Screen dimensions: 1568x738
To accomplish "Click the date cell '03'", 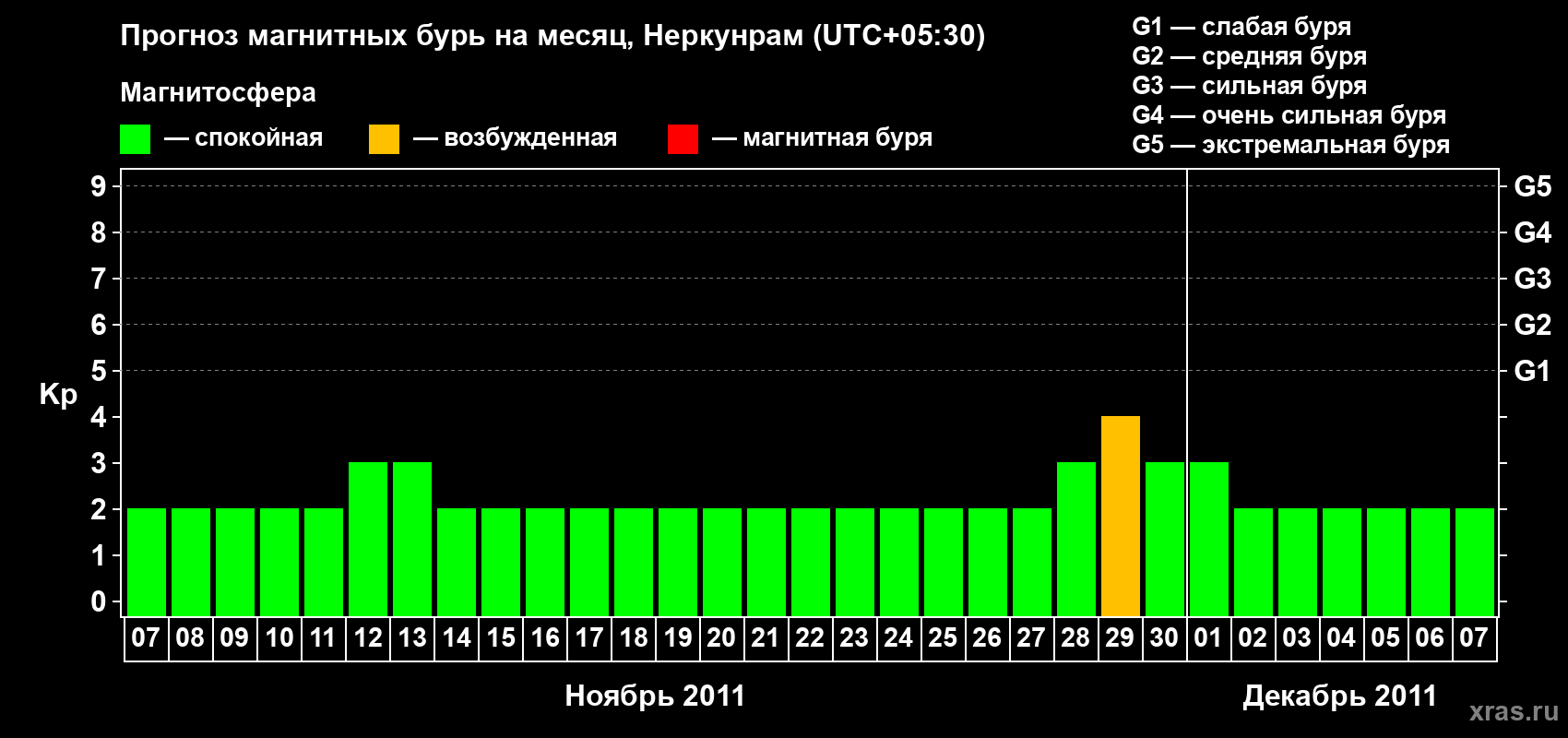I will coord(1298,638).
